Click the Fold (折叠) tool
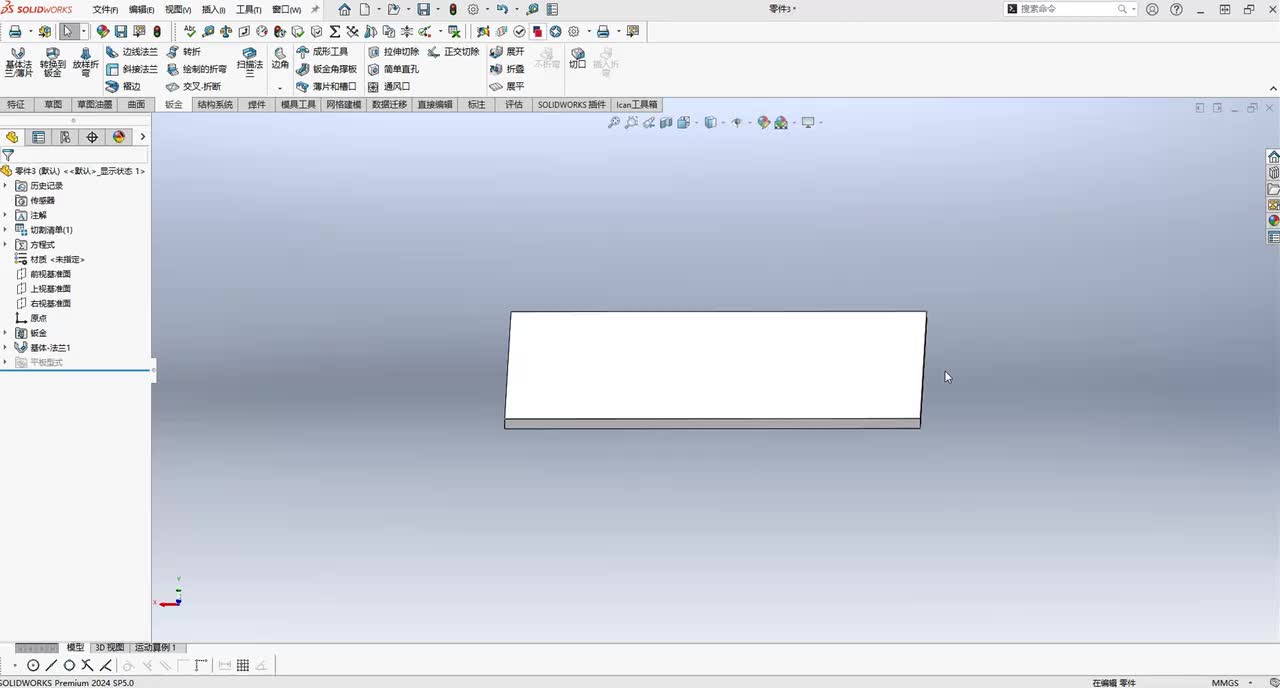The height and width of the screenshot is (688, 1280). pyautogui.click(x=507, y=69)
